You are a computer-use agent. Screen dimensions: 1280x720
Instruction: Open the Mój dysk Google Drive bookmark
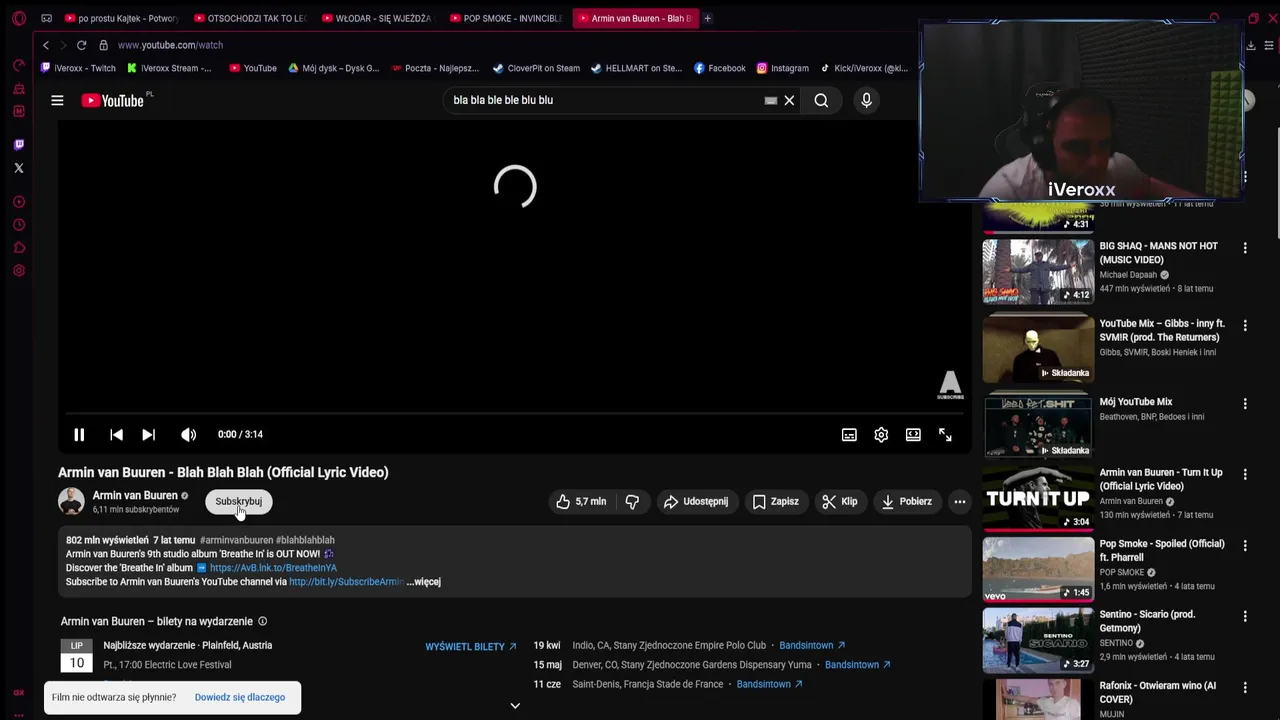point(334,68)
